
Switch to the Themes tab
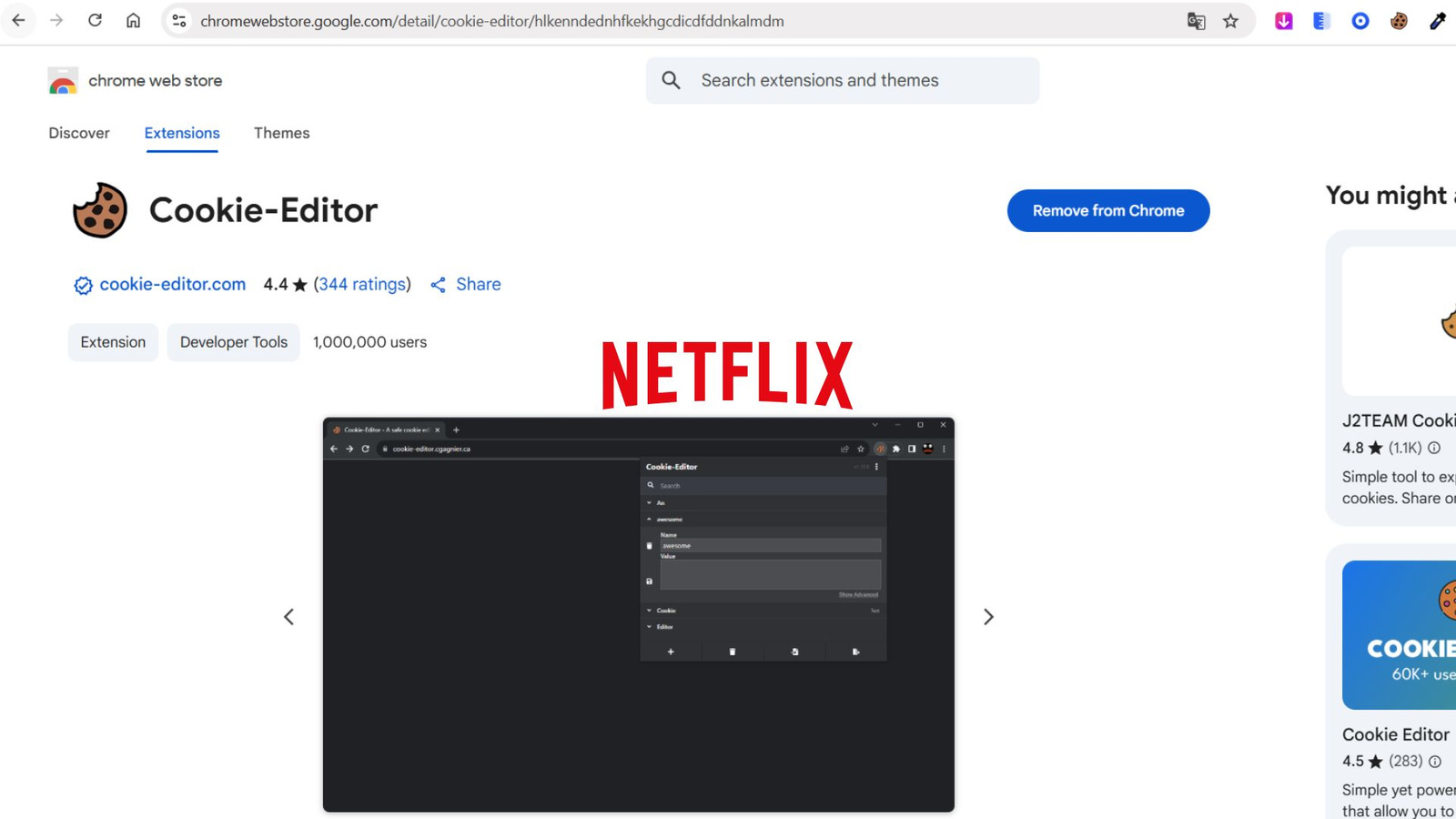[281, 133]
